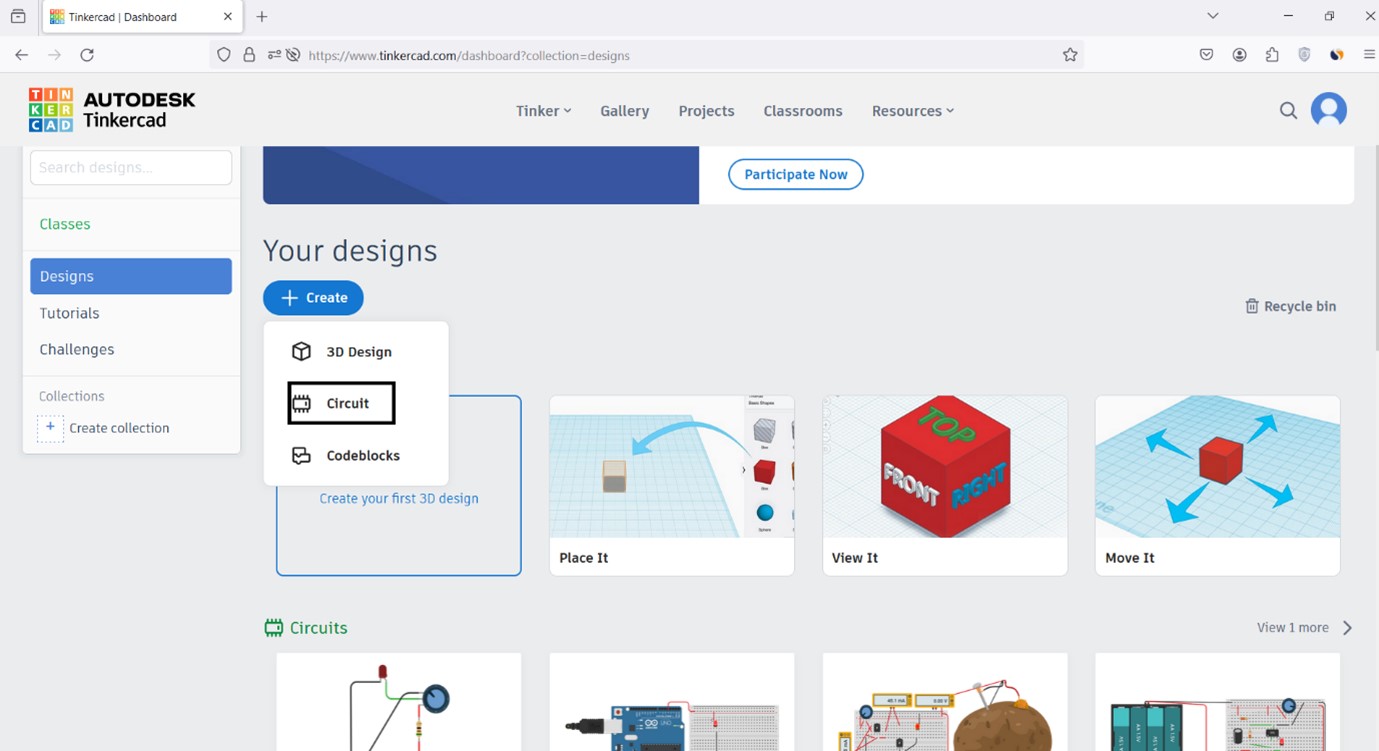
Task: Open the Gallery nav item
Action: 625,111
